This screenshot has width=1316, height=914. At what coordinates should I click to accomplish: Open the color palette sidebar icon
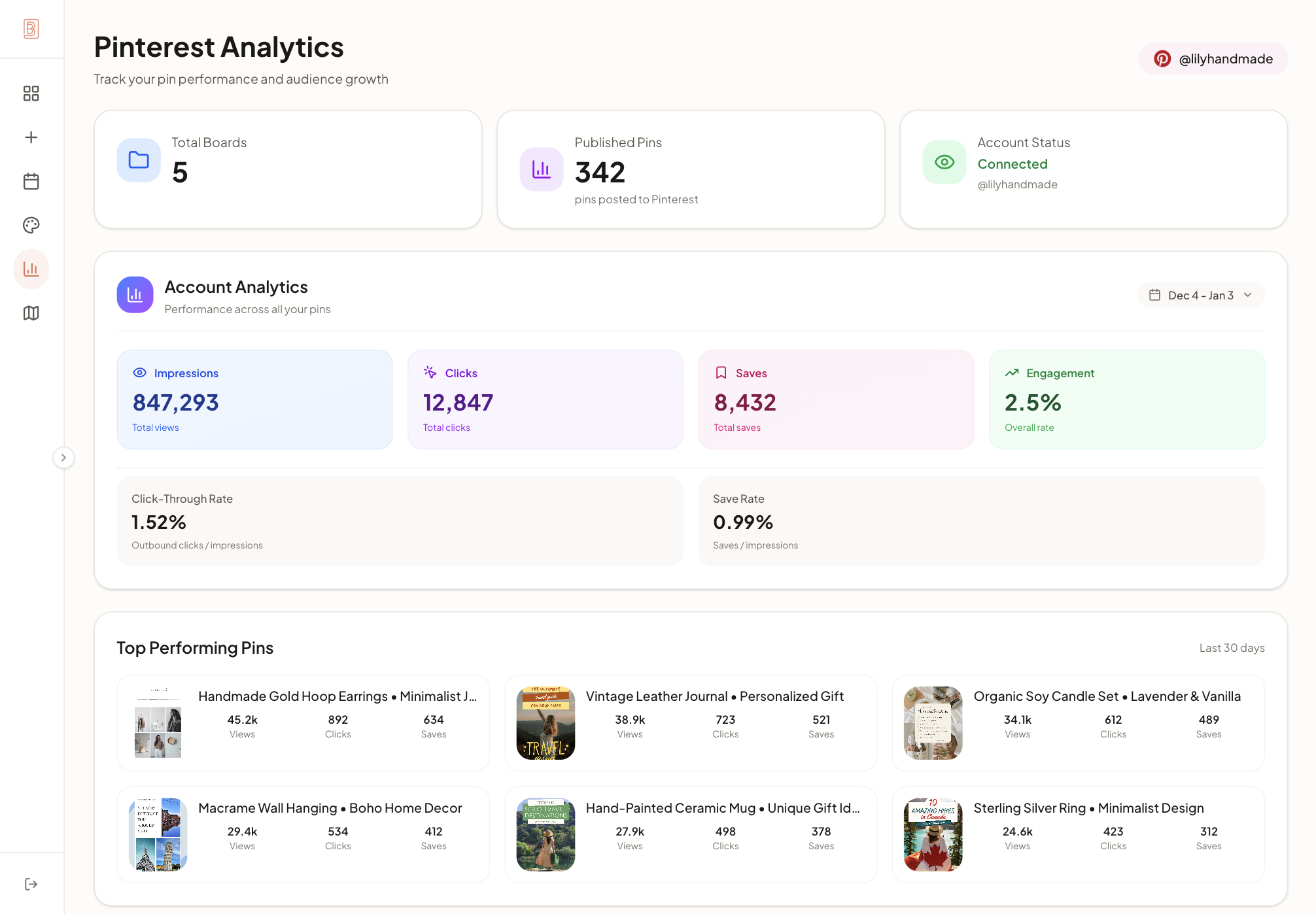(x=31, y=226)
